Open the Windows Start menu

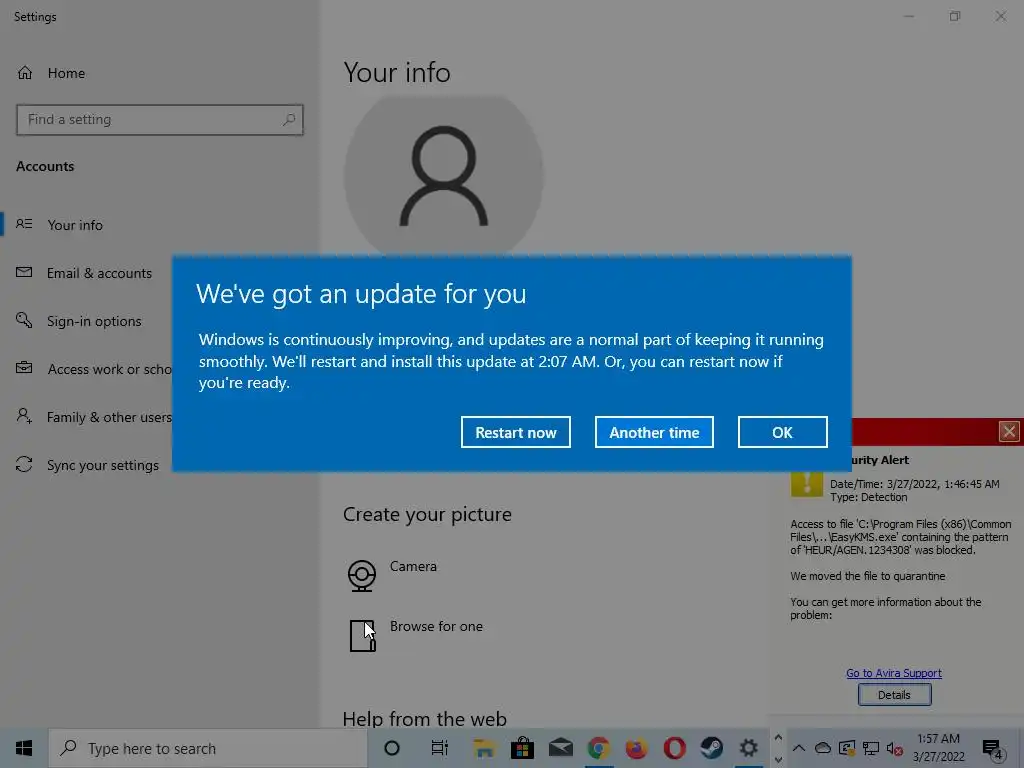click(24, 748)
